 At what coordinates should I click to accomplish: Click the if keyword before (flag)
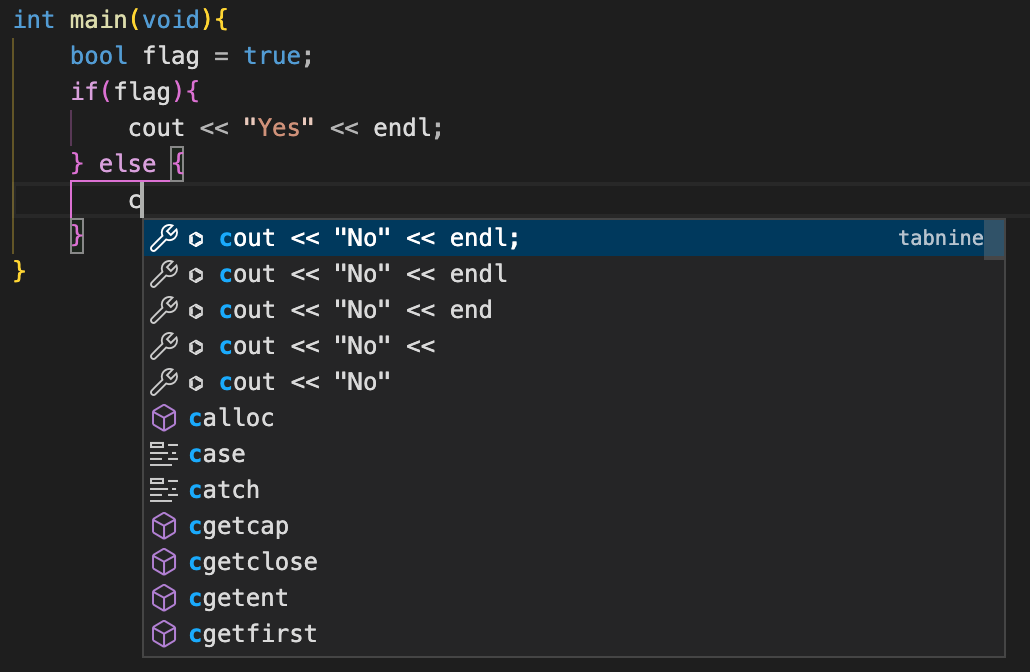[84, 91]
